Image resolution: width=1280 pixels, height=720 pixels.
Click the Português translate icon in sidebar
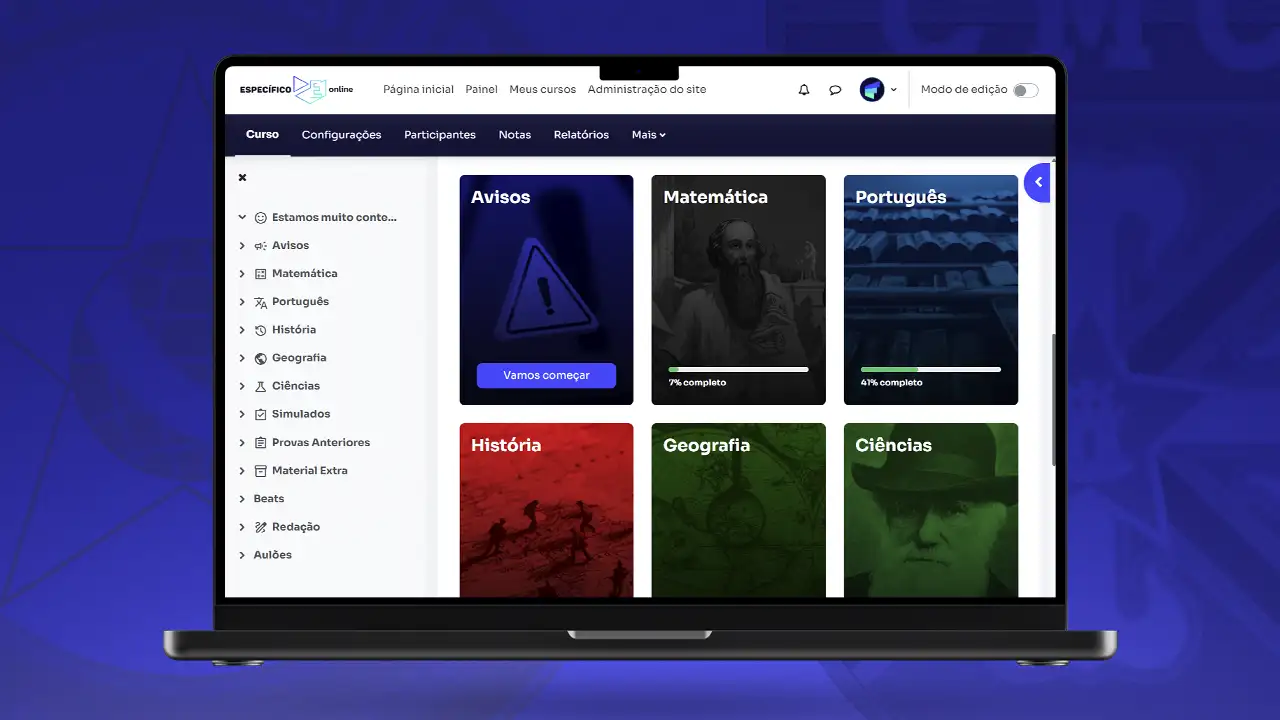[x=261, y=302]
